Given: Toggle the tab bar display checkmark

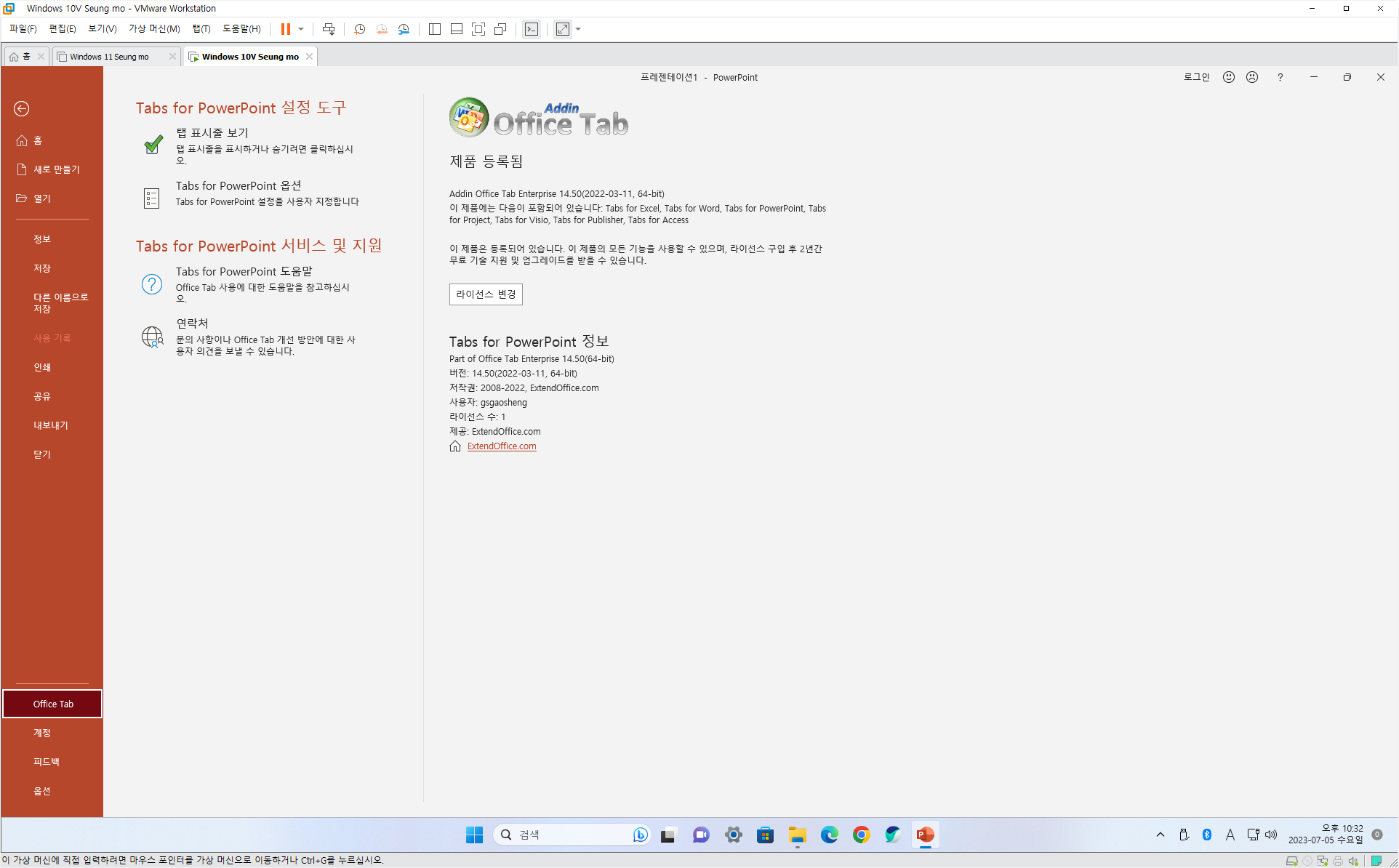Looking at the screenshot, I should 153,145.
